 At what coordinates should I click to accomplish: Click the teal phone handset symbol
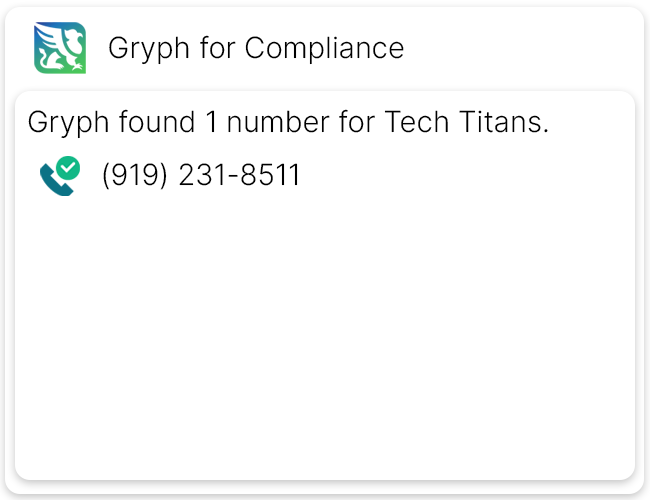coord(53,181)
